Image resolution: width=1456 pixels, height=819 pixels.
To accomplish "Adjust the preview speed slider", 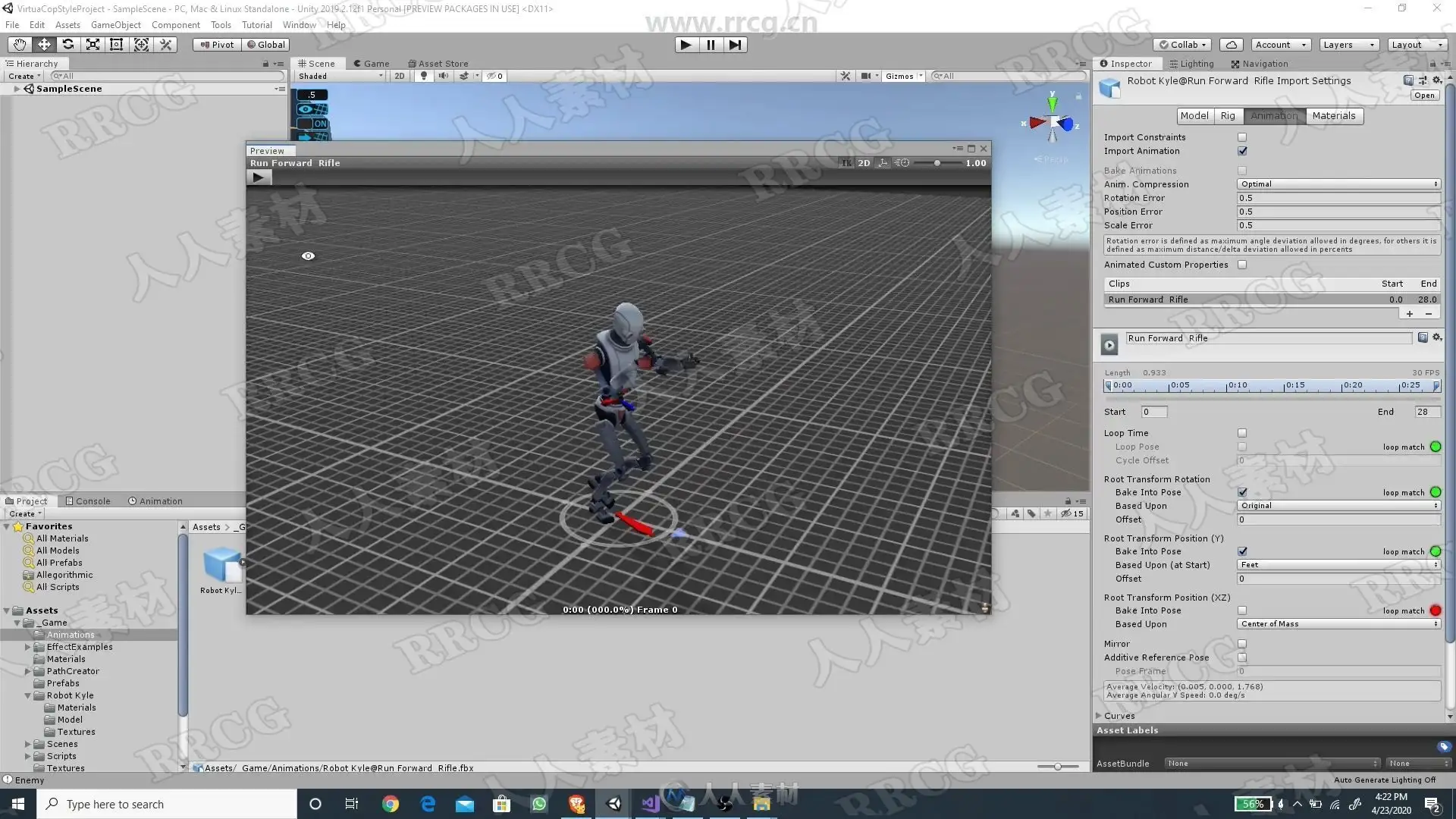I will (x=937, y=163).
